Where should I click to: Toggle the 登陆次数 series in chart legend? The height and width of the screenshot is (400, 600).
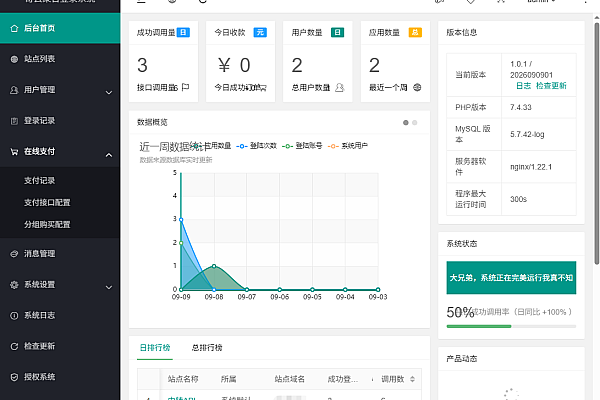click(x=256, y=146)
